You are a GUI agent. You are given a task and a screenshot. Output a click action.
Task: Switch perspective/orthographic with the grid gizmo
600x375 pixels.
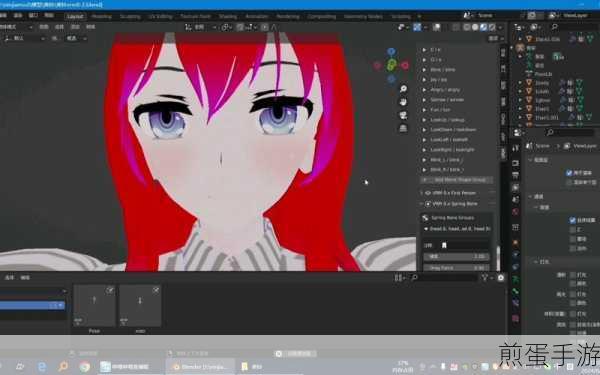pyautogui.click(x=403, y=128)
